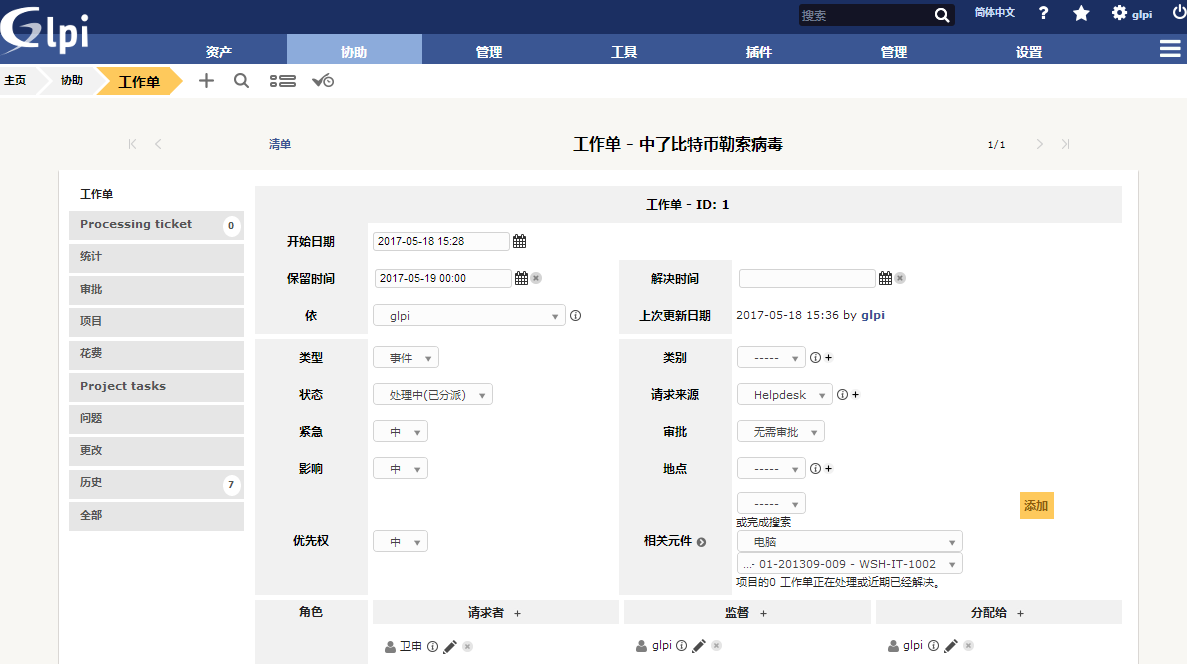Expand the 状态 dropdown
1187x664 pixels.
pyautogui.click(x=433, y=395)
